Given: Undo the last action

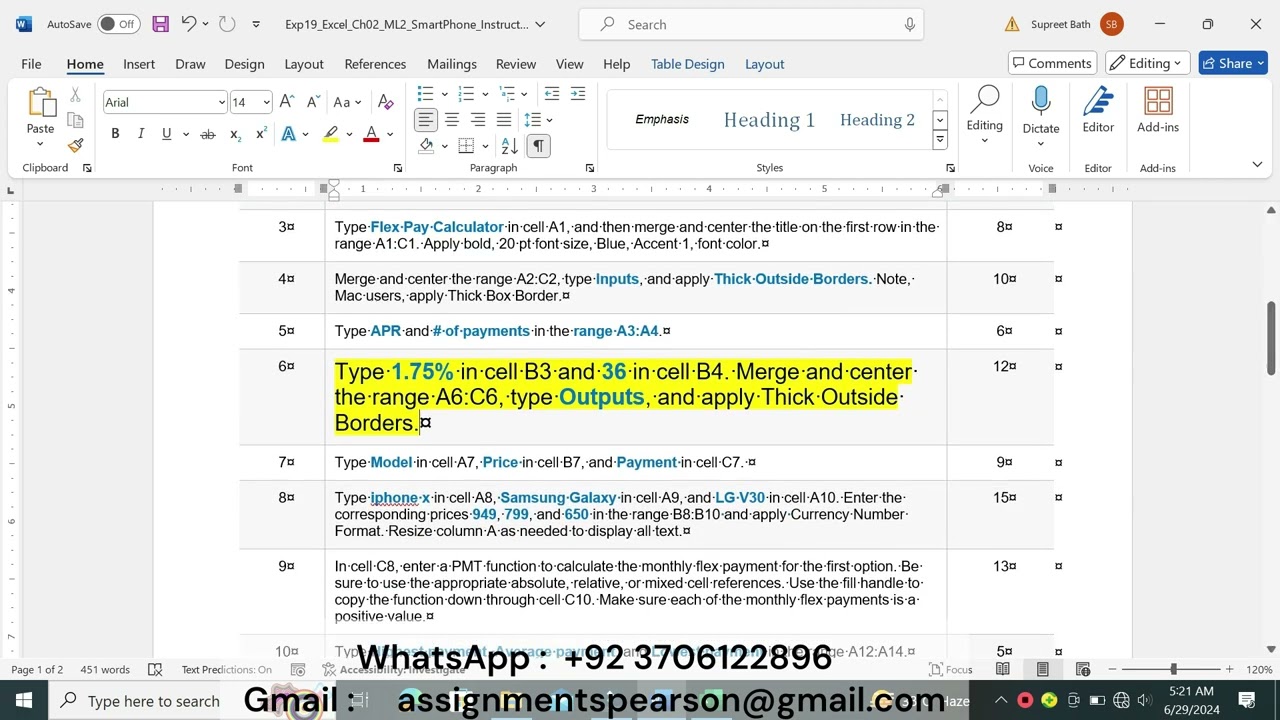Looking at the screenshot, I should 188,24.
